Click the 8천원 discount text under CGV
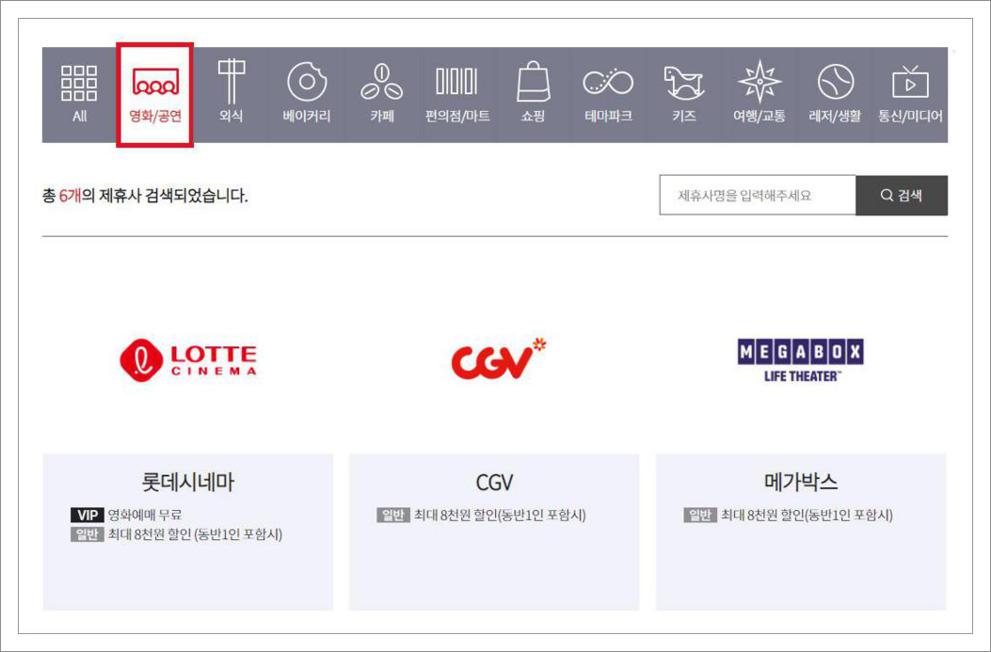991x652 pixels. click(x=500, y=515)
